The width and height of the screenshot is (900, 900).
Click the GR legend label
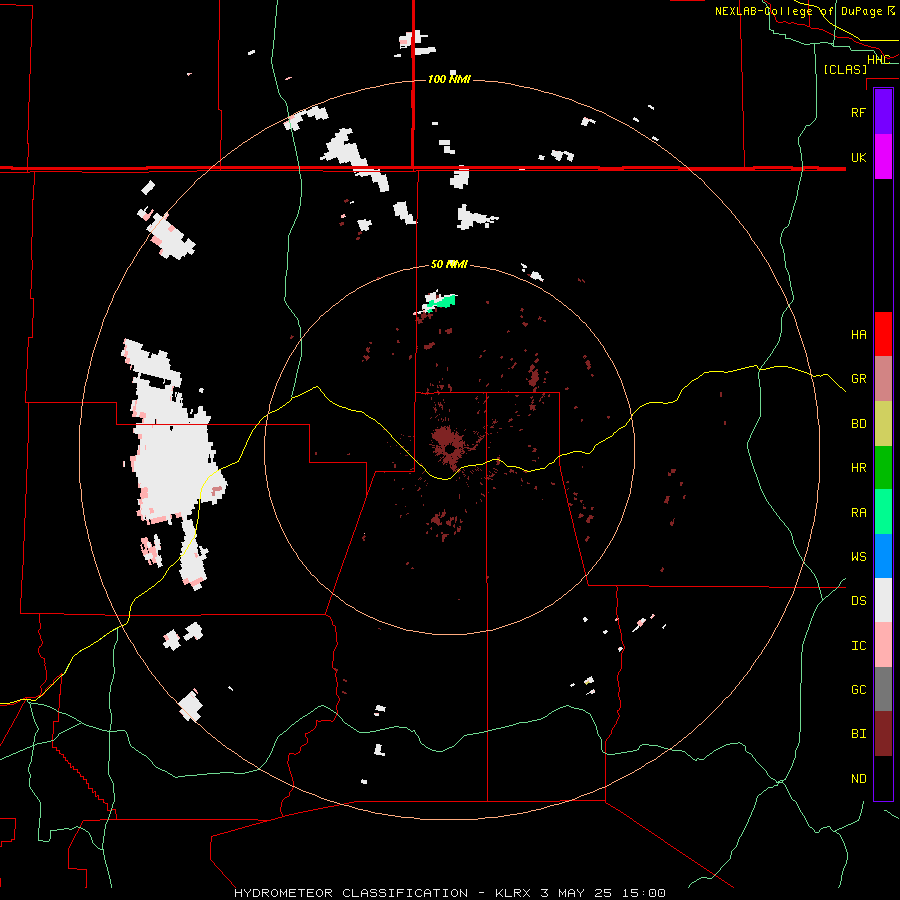point(858,379)
